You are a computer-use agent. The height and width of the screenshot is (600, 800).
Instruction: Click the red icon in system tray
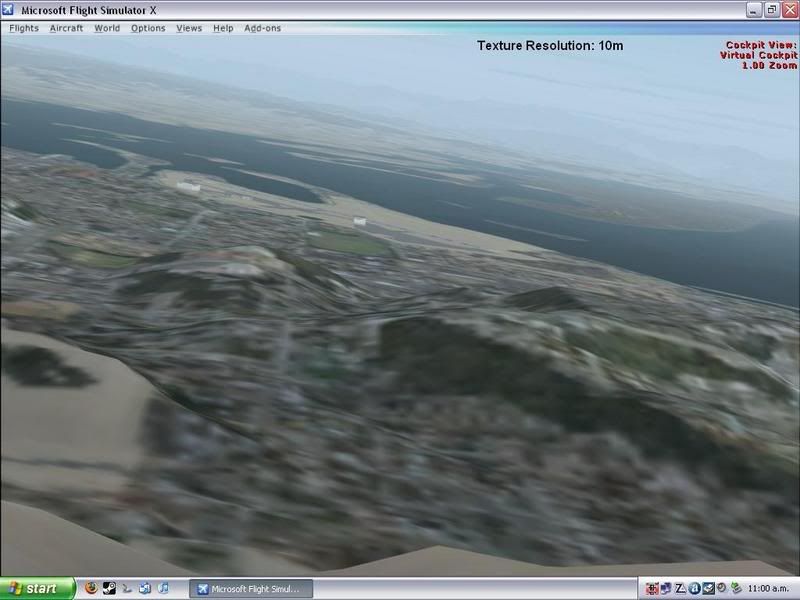pyautogui.click(x=652, y=589)
